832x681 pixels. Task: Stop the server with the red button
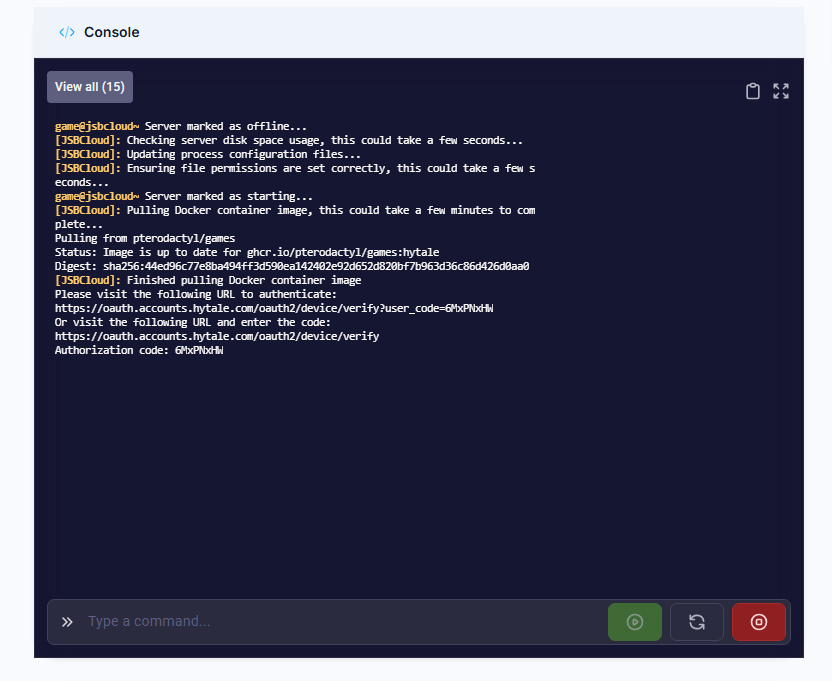pyautogui.click(x=758, y=622)
